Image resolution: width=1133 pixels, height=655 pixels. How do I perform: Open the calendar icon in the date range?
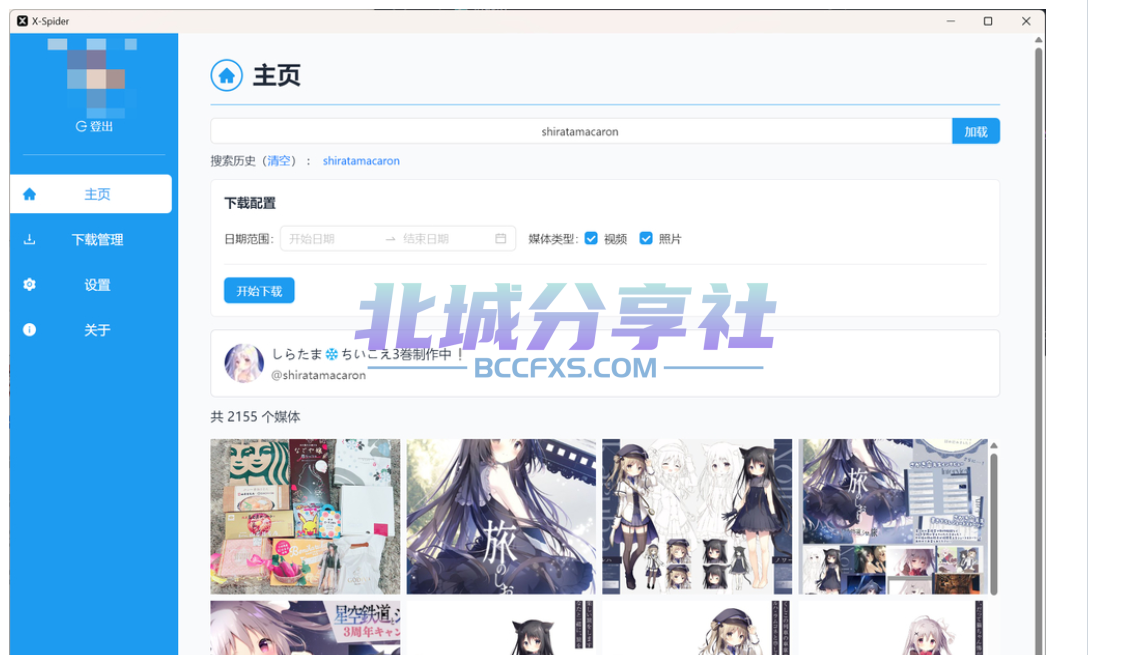501,239
